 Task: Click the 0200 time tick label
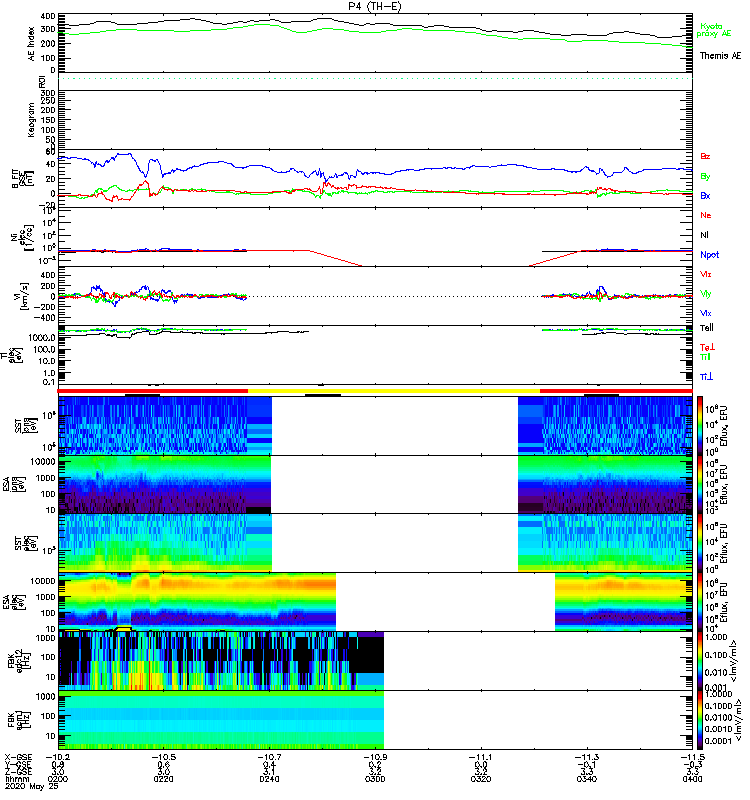pos(58,779)
